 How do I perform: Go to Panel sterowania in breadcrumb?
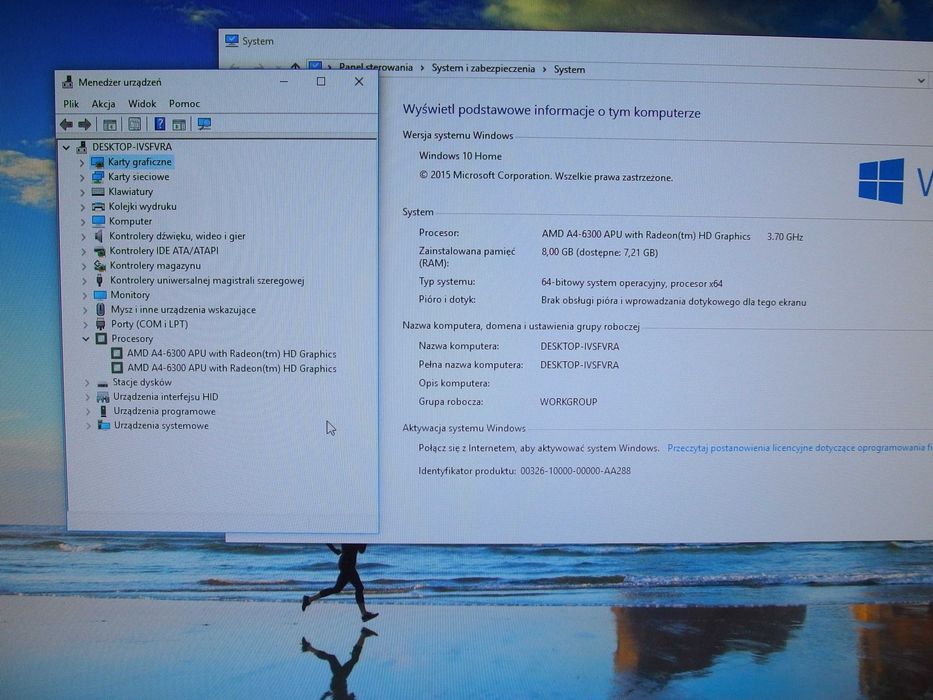click(x=375, y=67)
